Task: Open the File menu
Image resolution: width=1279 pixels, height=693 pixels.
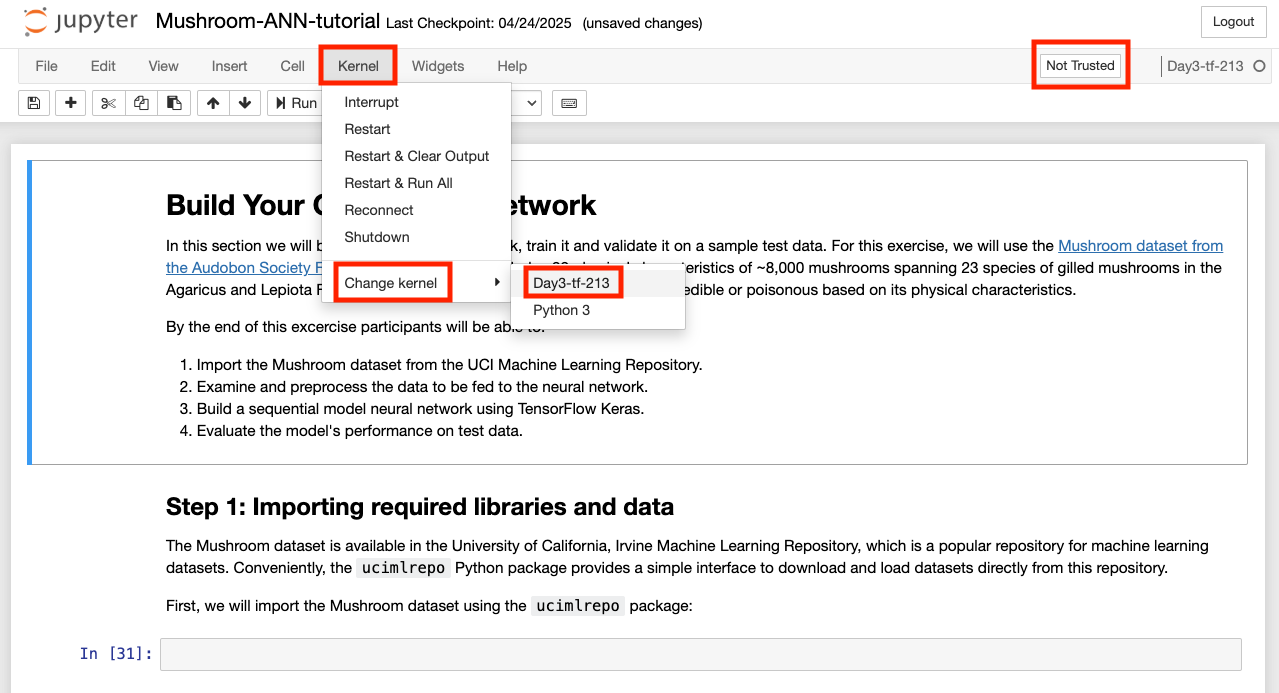Action: pos(46,66)
